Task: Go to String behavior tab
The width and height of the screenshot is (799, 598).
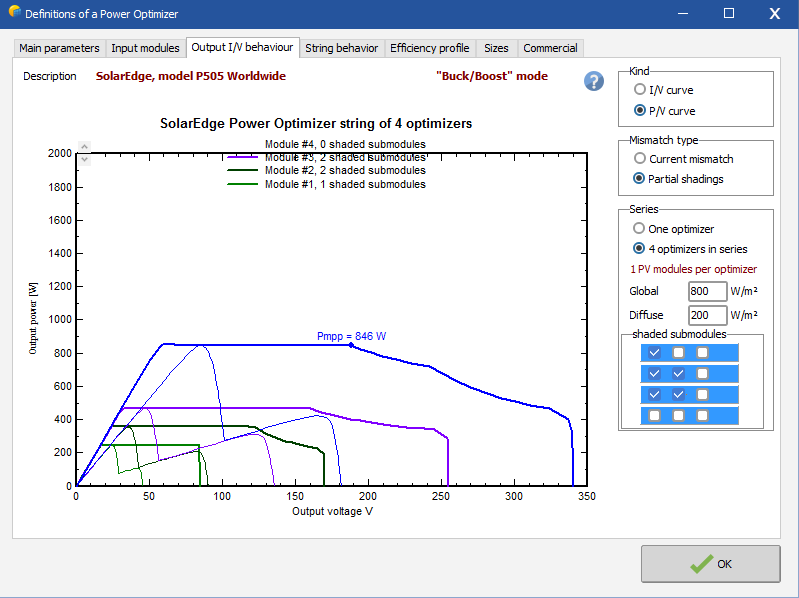Action: coord(341,48)
